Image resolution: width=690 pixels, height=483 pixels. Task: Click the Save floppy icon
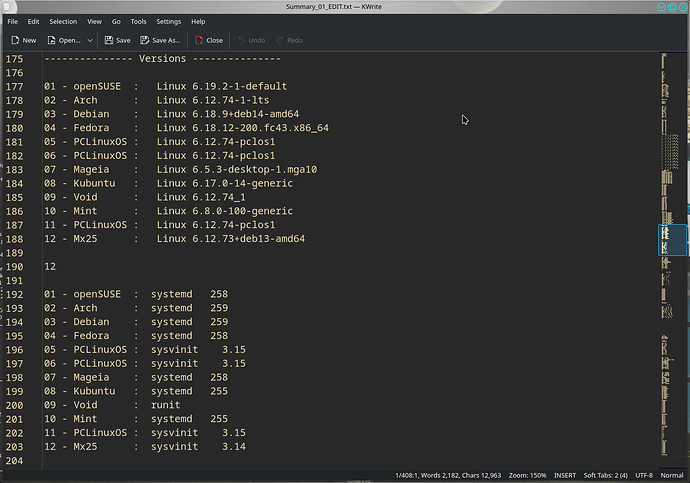click(109, 40)
